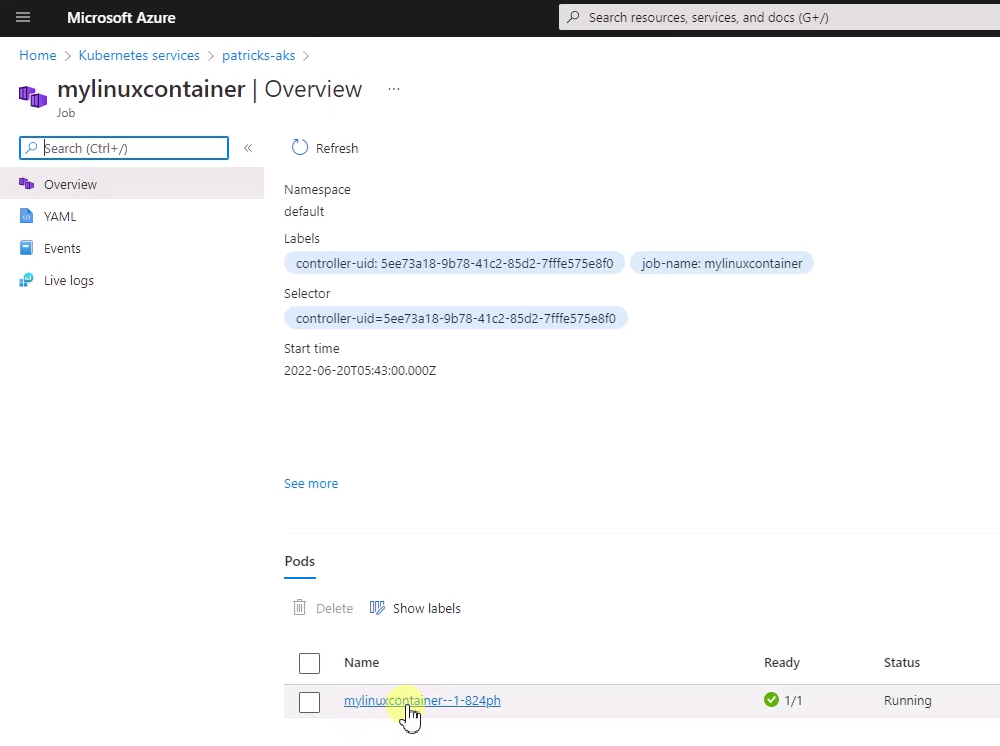1000x746 pixels.
Task: Click the 1/1 ready value
Action: [793, 701]
